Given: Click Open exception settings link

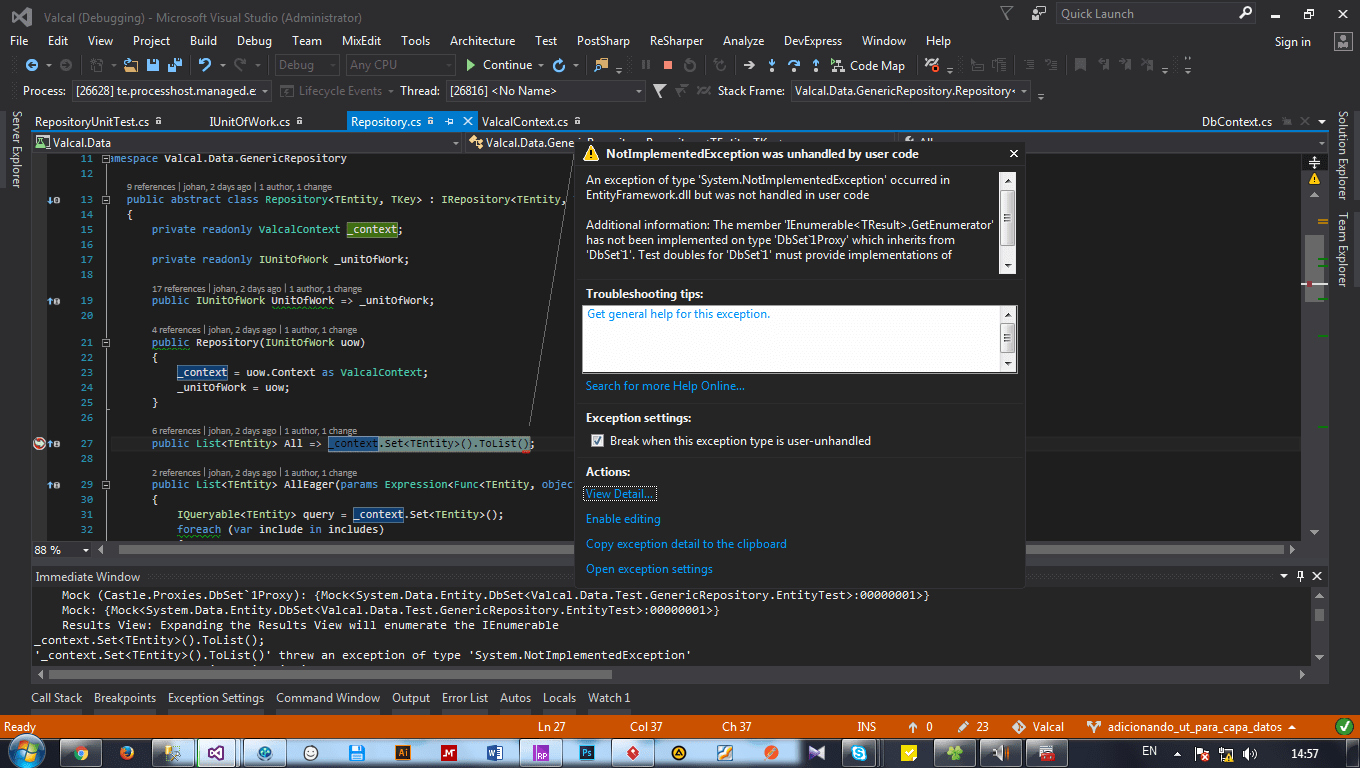Looking at the screenshot, I should [x=649, y=569].
